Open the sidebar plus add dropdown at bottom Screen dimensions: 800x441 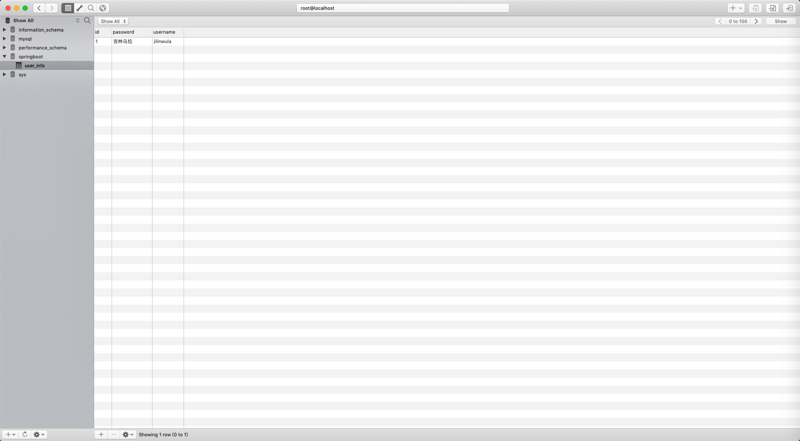coord(10,434)
